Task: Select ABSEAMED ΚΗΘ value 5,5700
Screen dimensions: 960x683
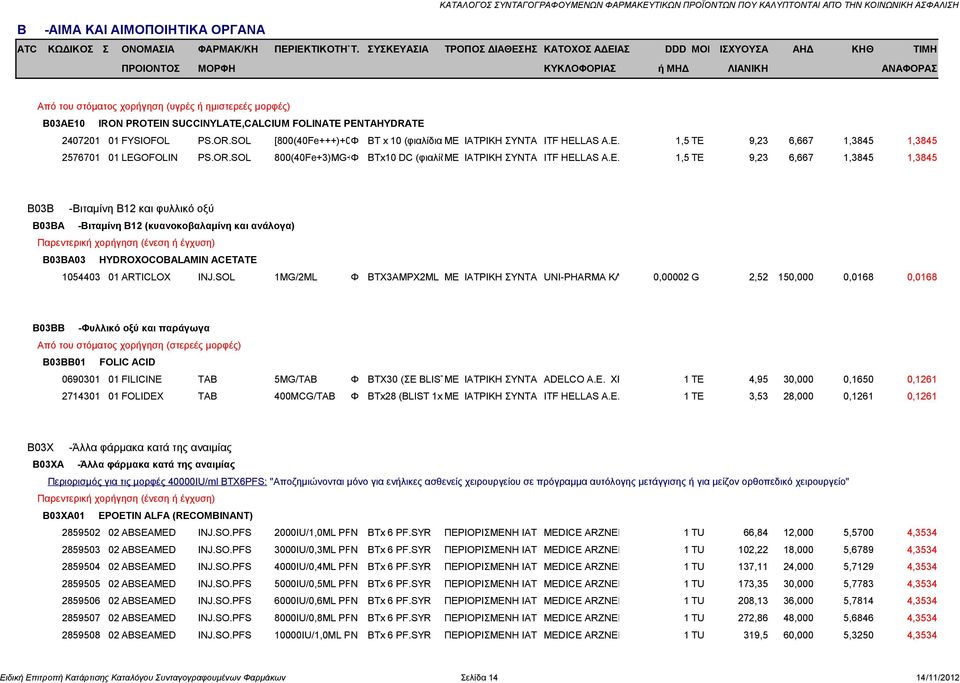Action: [858, 533]
